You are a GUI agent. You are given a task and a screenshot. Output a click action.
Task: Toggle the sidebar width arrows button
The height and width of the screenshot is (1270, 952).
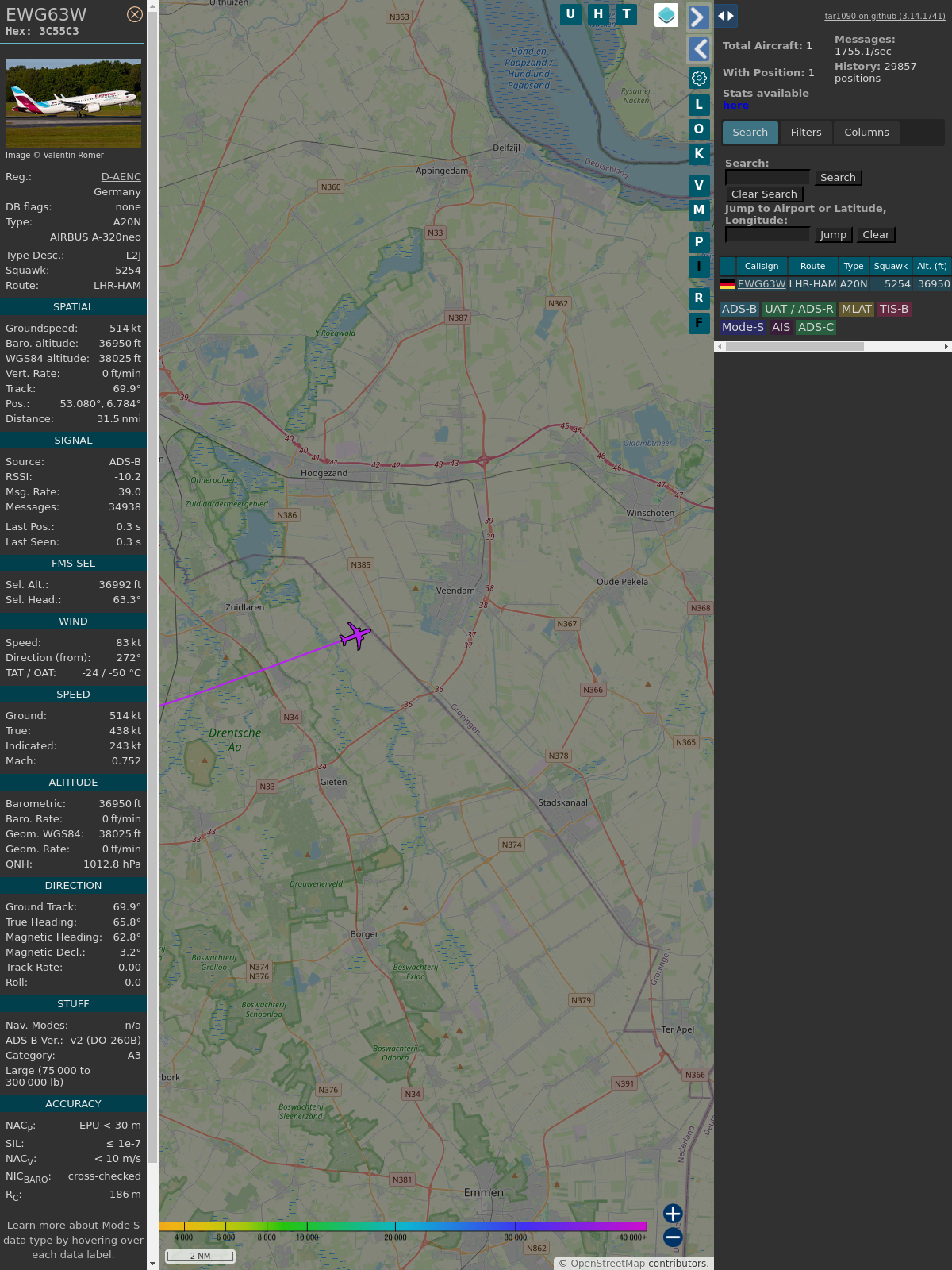click(x=726, y=15)
